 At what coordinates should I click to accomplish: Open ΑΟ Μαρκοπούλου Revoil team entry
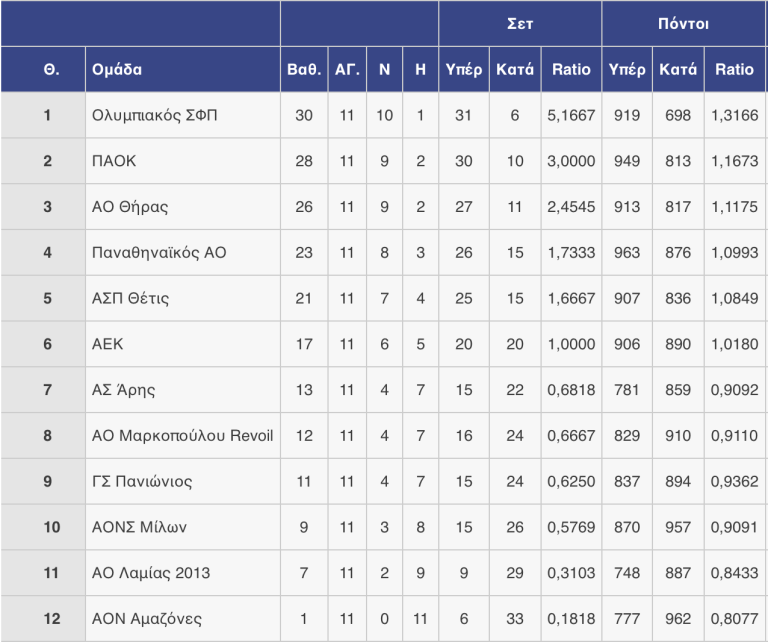tap(182, 435)
